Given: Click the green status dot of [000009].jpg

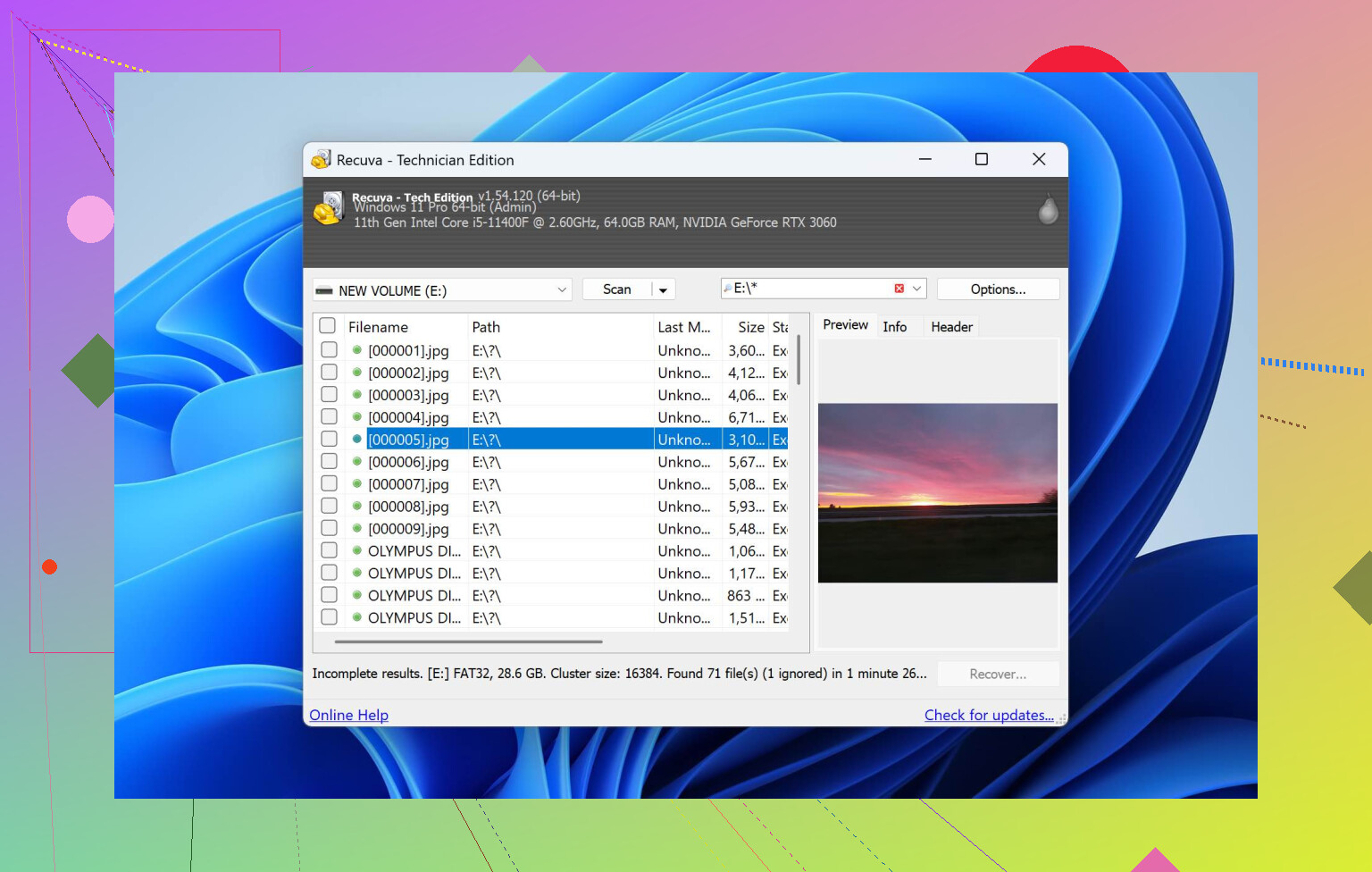Looking at the screenshot, I should pos(356,529).
